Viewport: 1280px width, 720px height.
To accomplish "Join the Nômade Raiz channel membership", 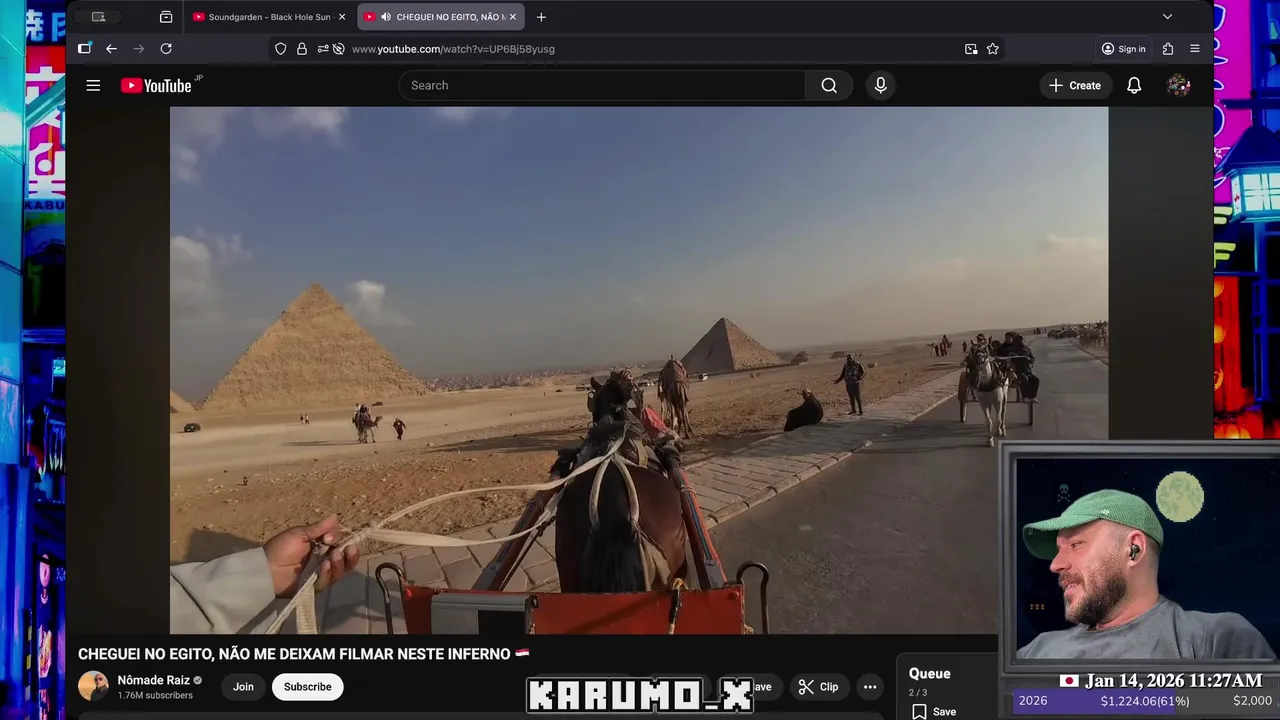I will point(243,687).
